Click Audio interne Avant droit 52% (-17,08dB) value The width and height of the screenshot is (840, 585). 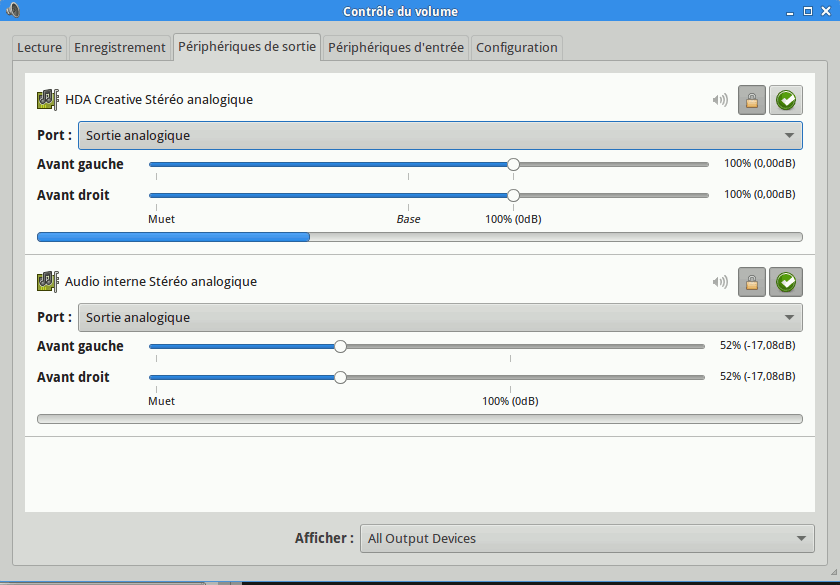[758, 377]
